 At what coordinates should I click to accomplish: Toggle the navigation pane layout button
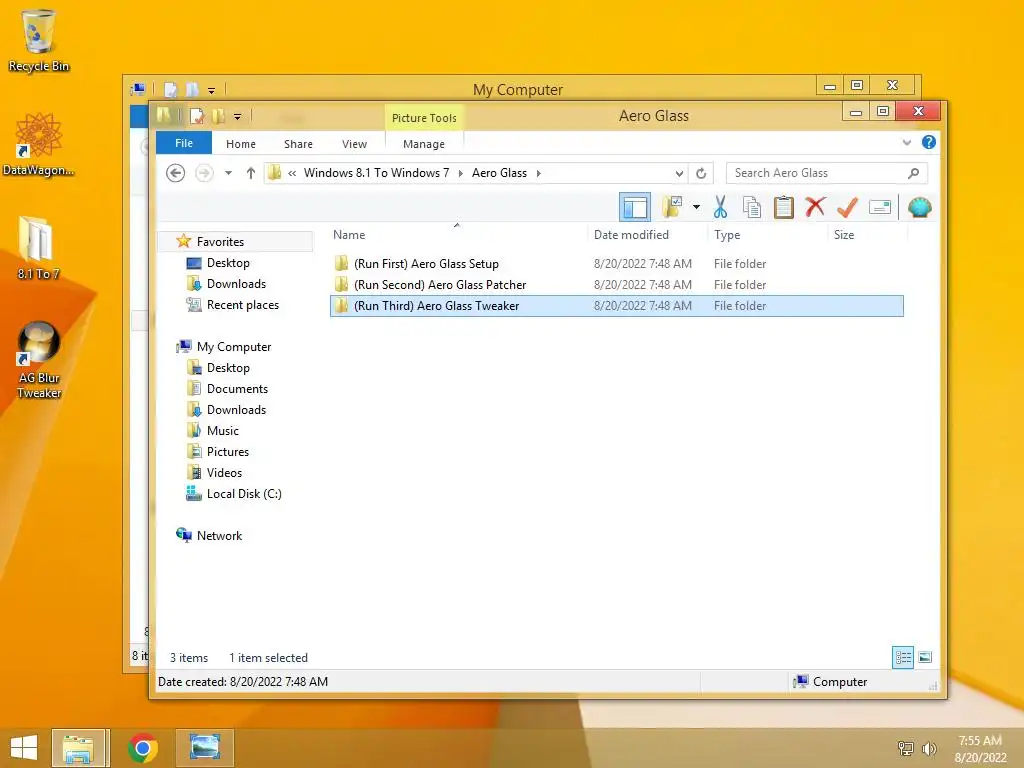[x=635, y=208]
